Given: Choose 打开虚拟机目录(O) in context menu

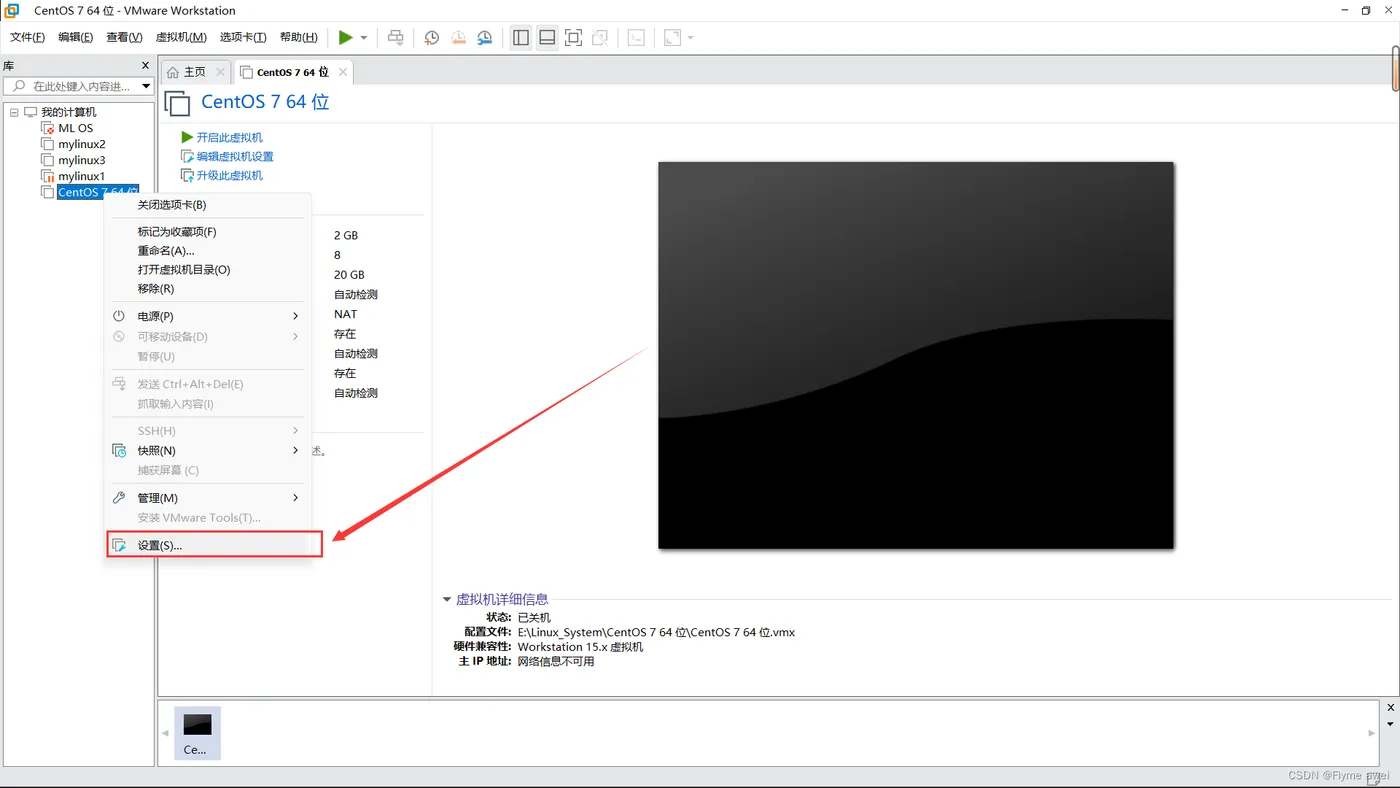Looking at the screenshot, I should [208, 270].
